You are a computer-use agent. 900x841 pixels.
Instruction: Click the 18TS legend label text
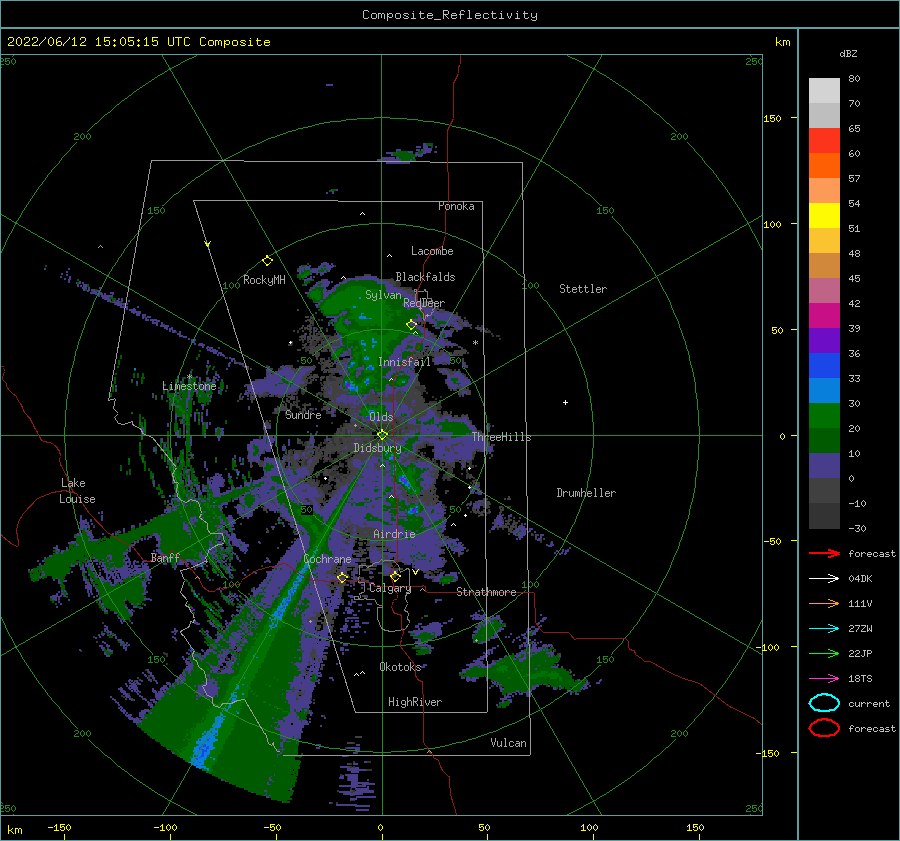860,679
